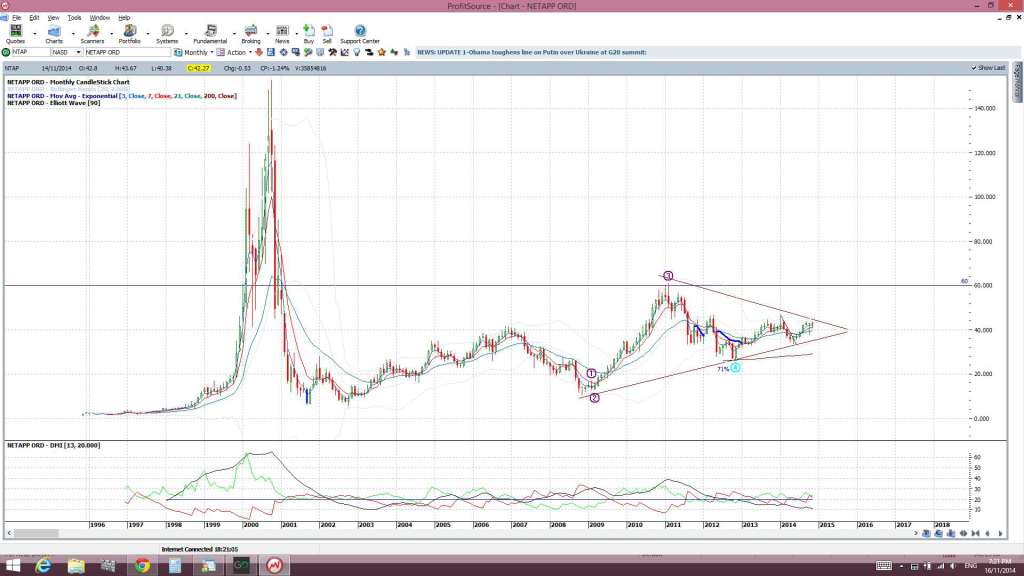Open the Window menu

99,18
